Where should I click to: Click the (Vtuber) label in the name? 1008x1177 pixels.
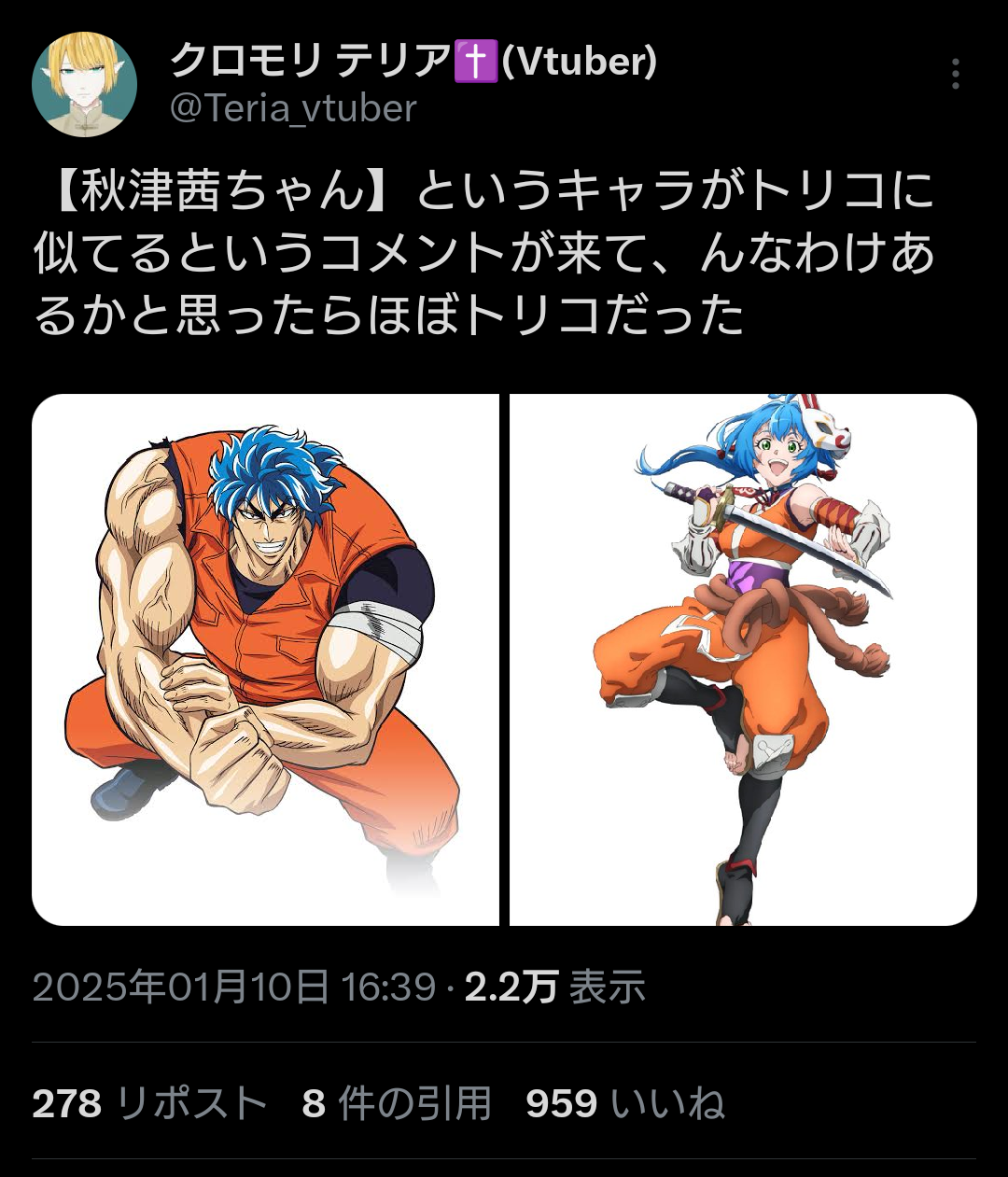580,63
